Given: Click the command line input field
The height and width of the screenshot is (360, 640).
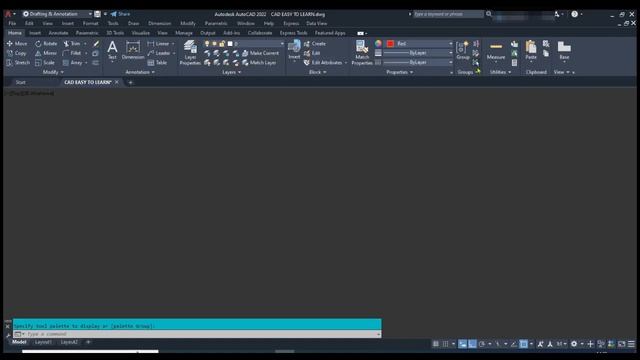Looking at the screenshot, I should [x=197, y=334].
